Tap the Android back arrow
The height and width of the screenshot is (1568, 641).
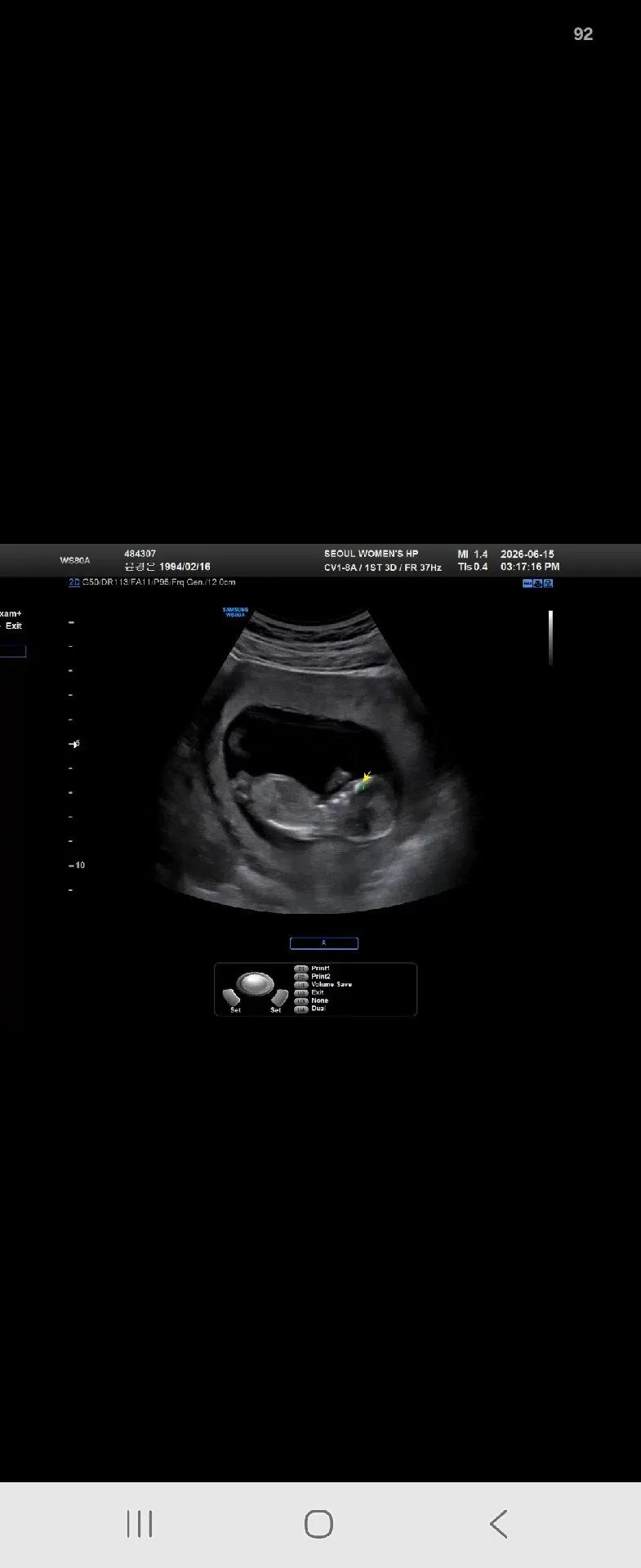pos(498,1524)
